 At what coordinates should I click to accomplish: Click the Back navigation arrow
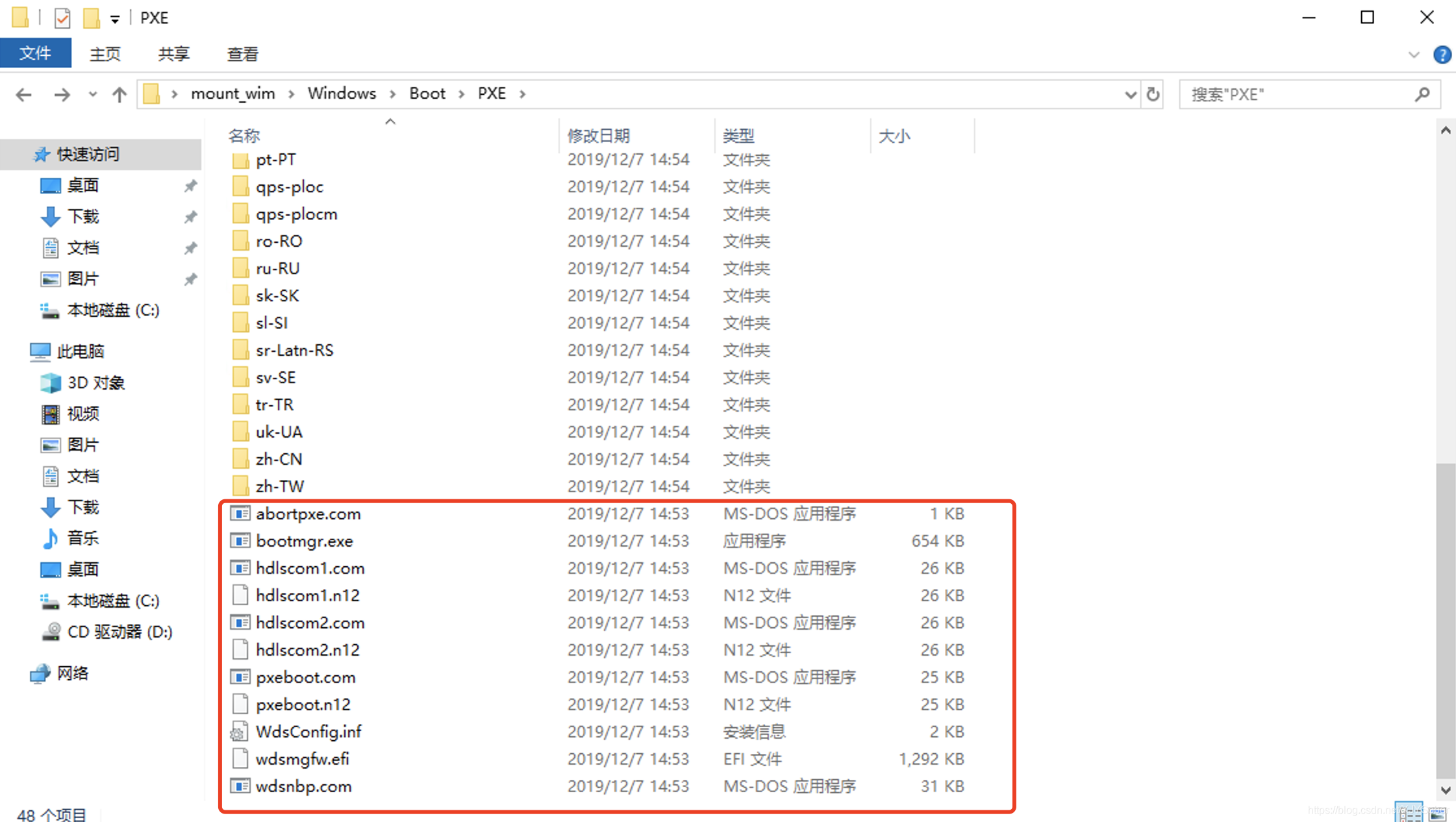click(x=24, y=95)
